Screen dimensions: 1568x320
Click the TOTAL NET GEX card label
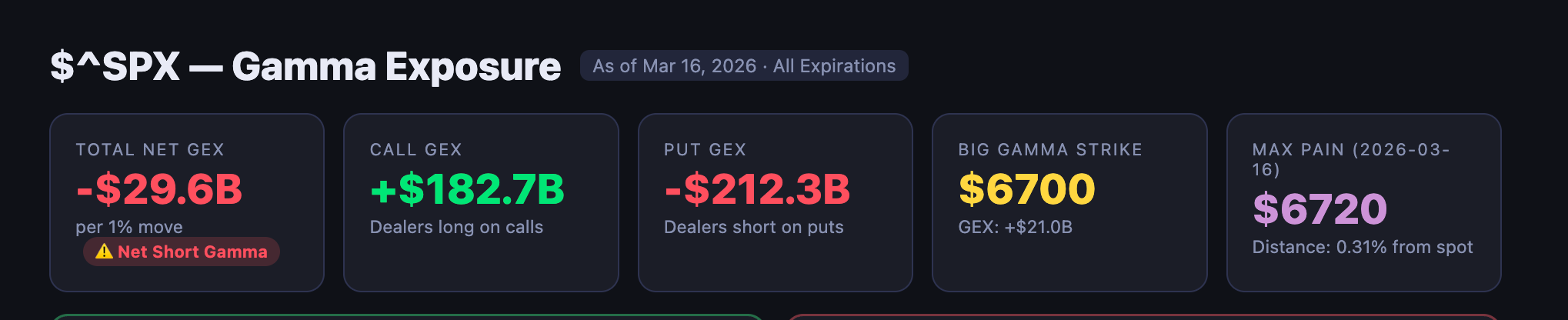150,150
